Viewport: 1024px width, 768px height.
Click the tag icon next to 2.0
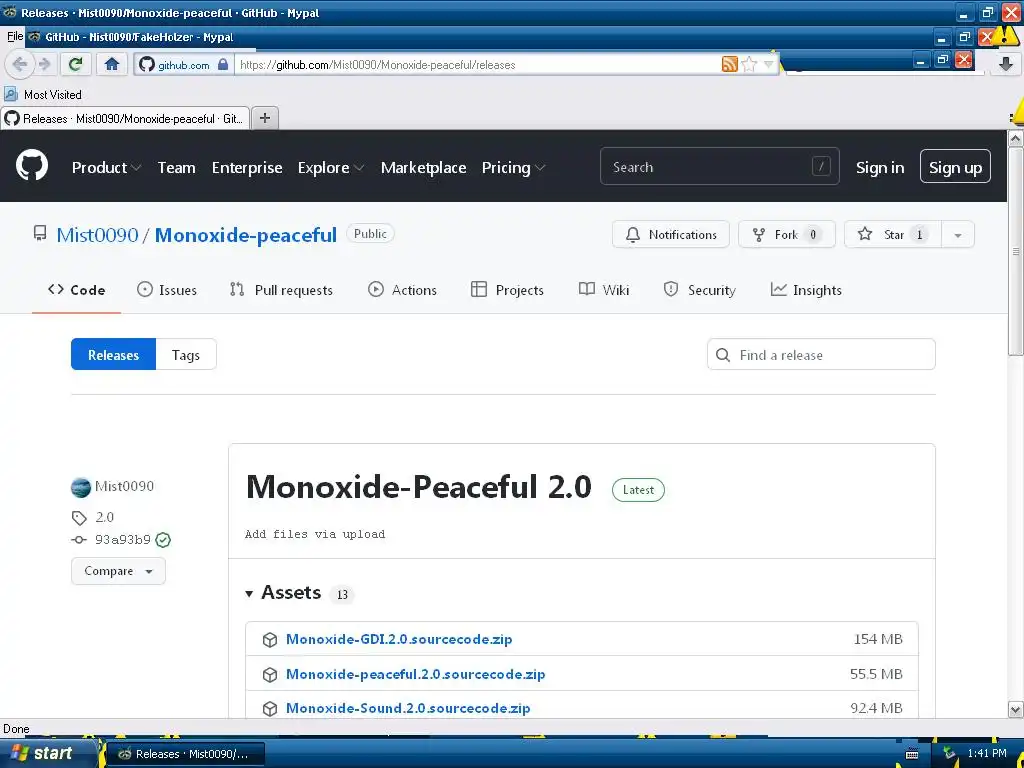point(79,518)
